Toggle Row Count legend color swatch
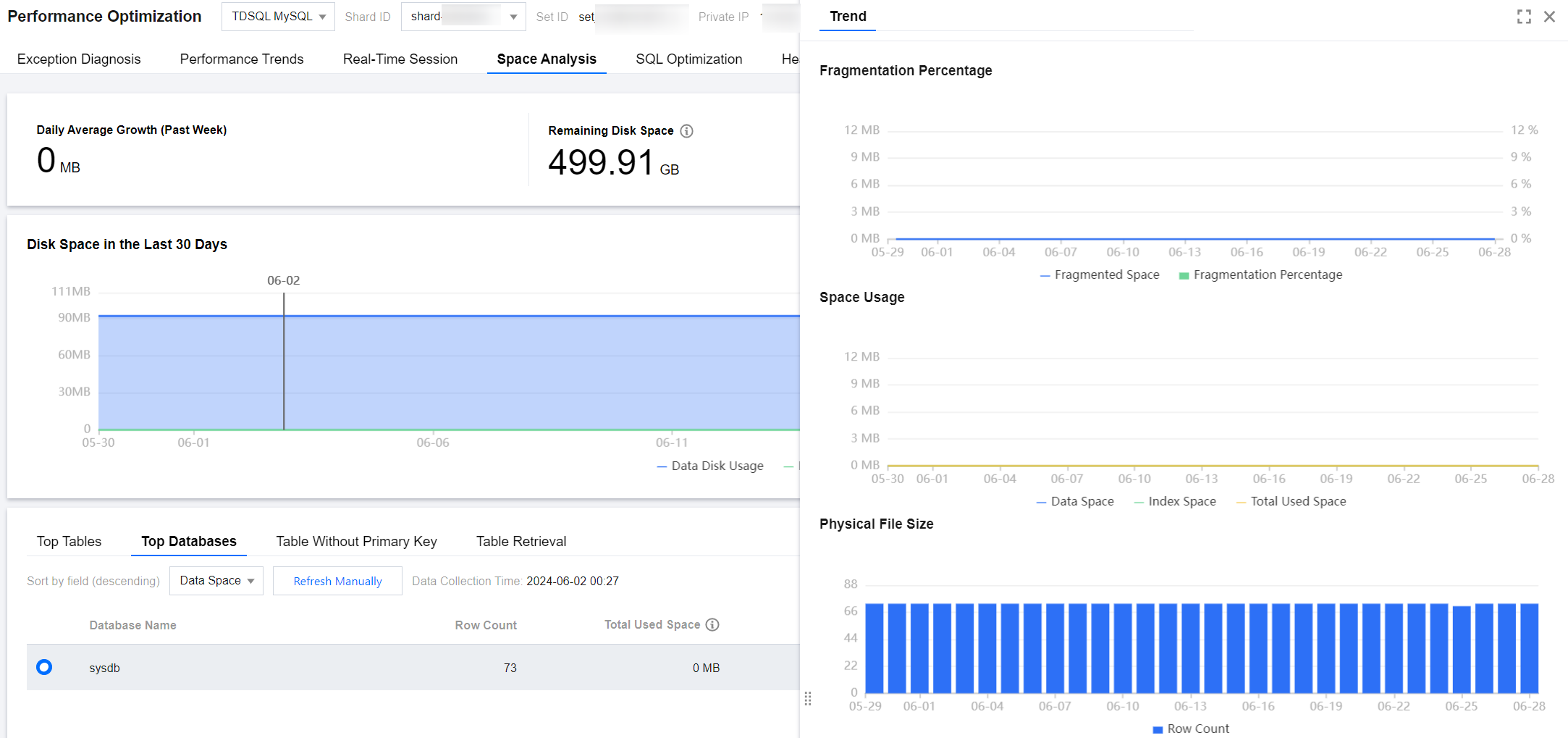Viewport: 1568px width, 738px height. pos(1158,729)
